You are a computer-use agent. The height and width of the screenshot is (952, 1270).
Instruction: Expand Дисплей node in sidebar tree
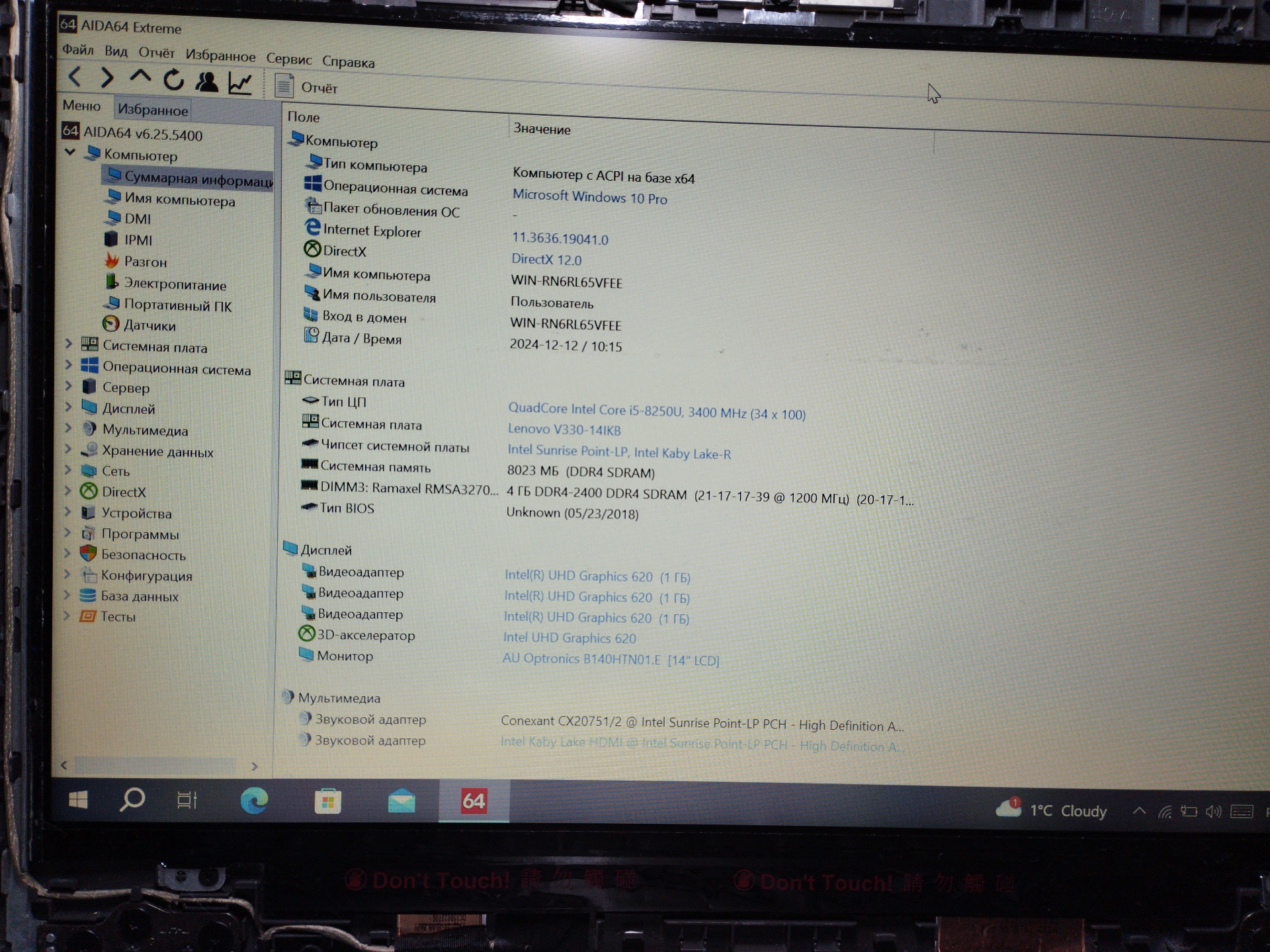coord(68,407)
